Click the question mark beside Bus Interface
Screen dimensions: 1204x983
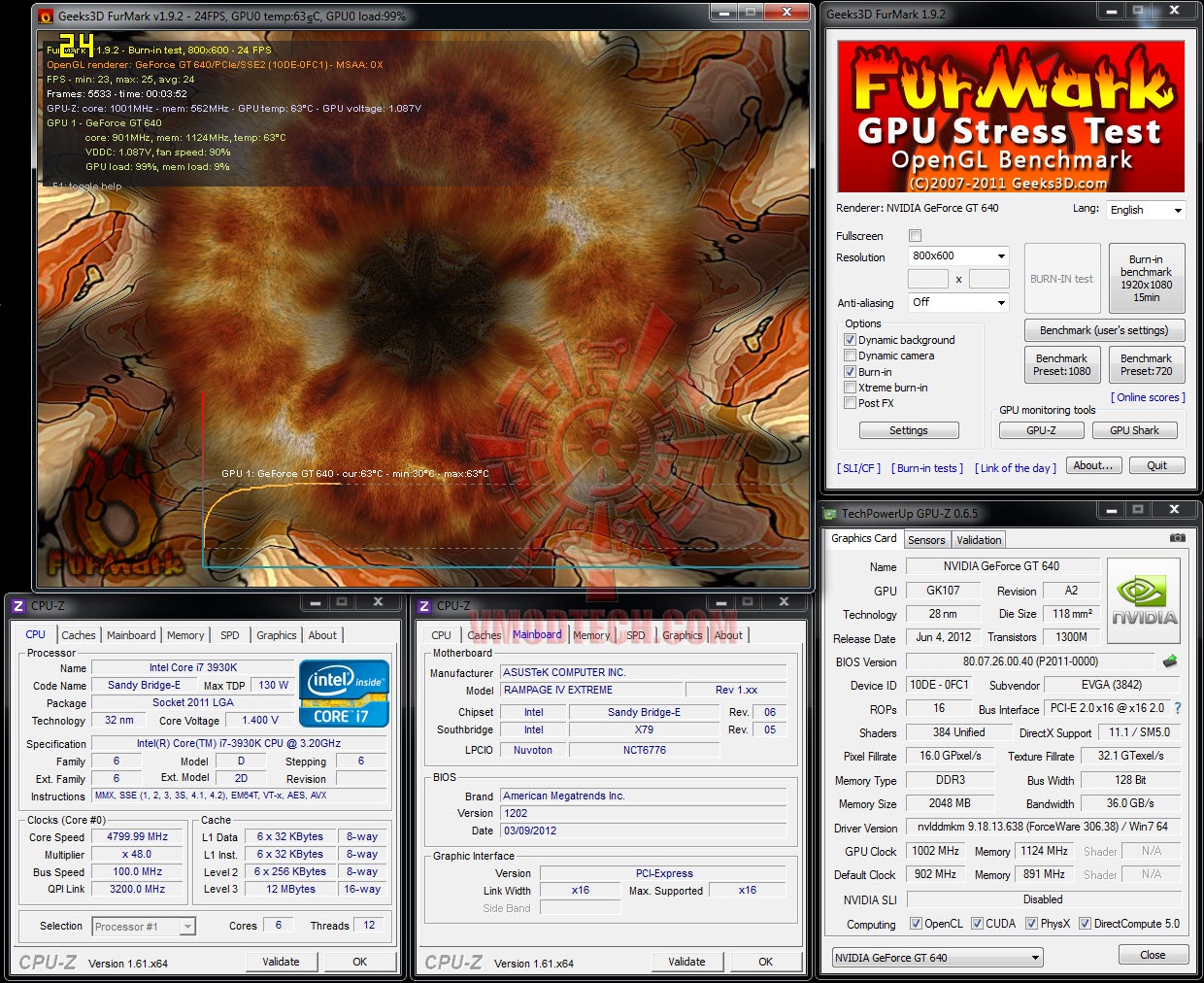coord(1178,708)
